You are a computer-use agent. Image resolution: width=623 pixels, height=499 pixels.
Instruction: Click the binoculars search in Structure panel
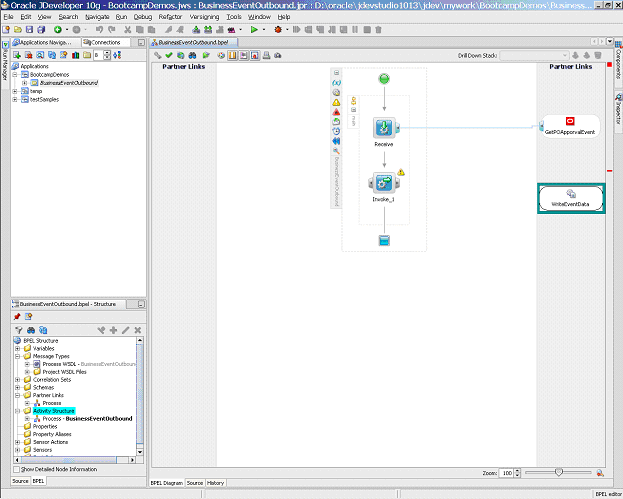click(x=31, y=330)
